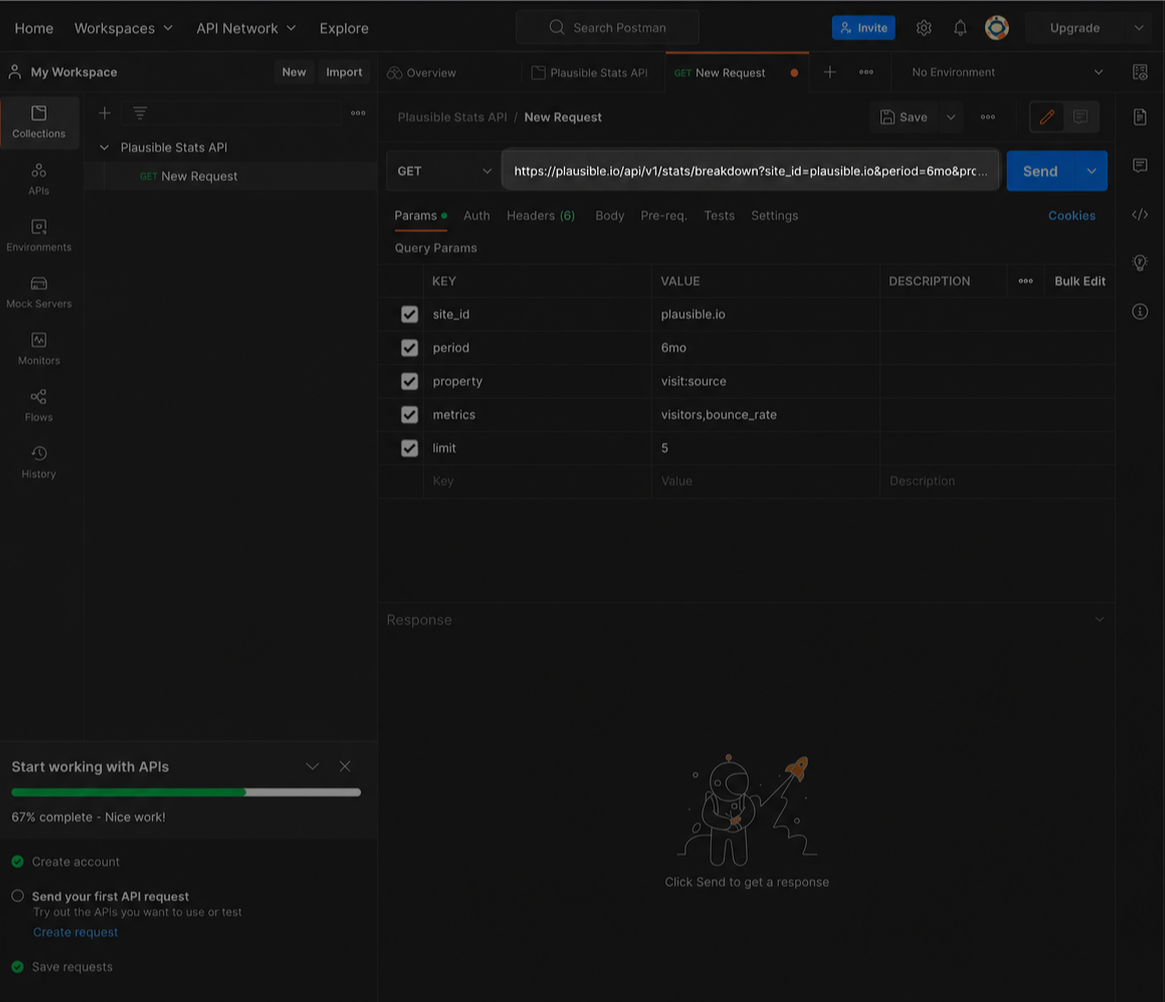
Task: Switch to the Auth tab
Action: [x=476, y=215]
